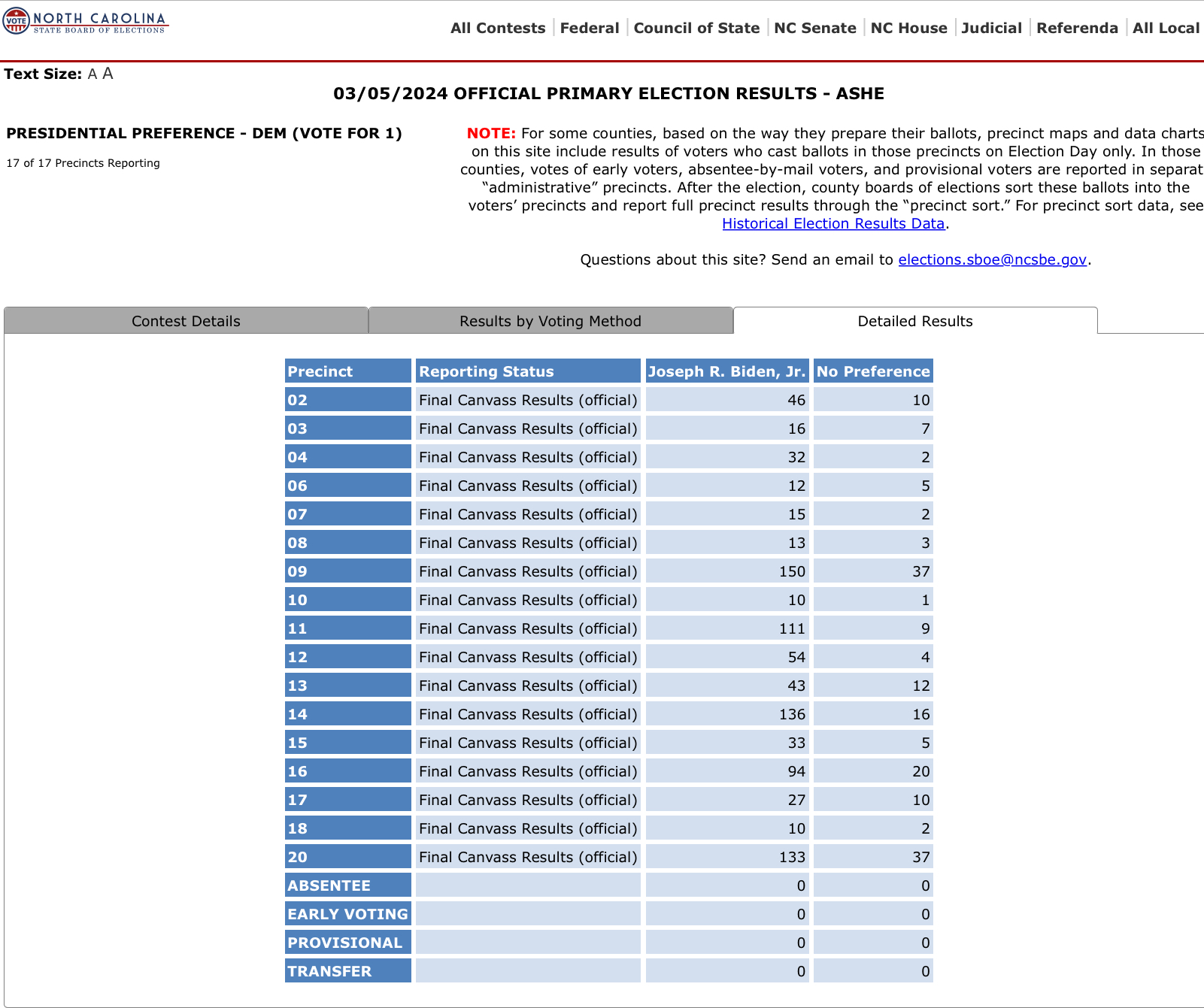
Task: Click No Preference count 20 in precinct 16
Action: click(x=873, y=771)
